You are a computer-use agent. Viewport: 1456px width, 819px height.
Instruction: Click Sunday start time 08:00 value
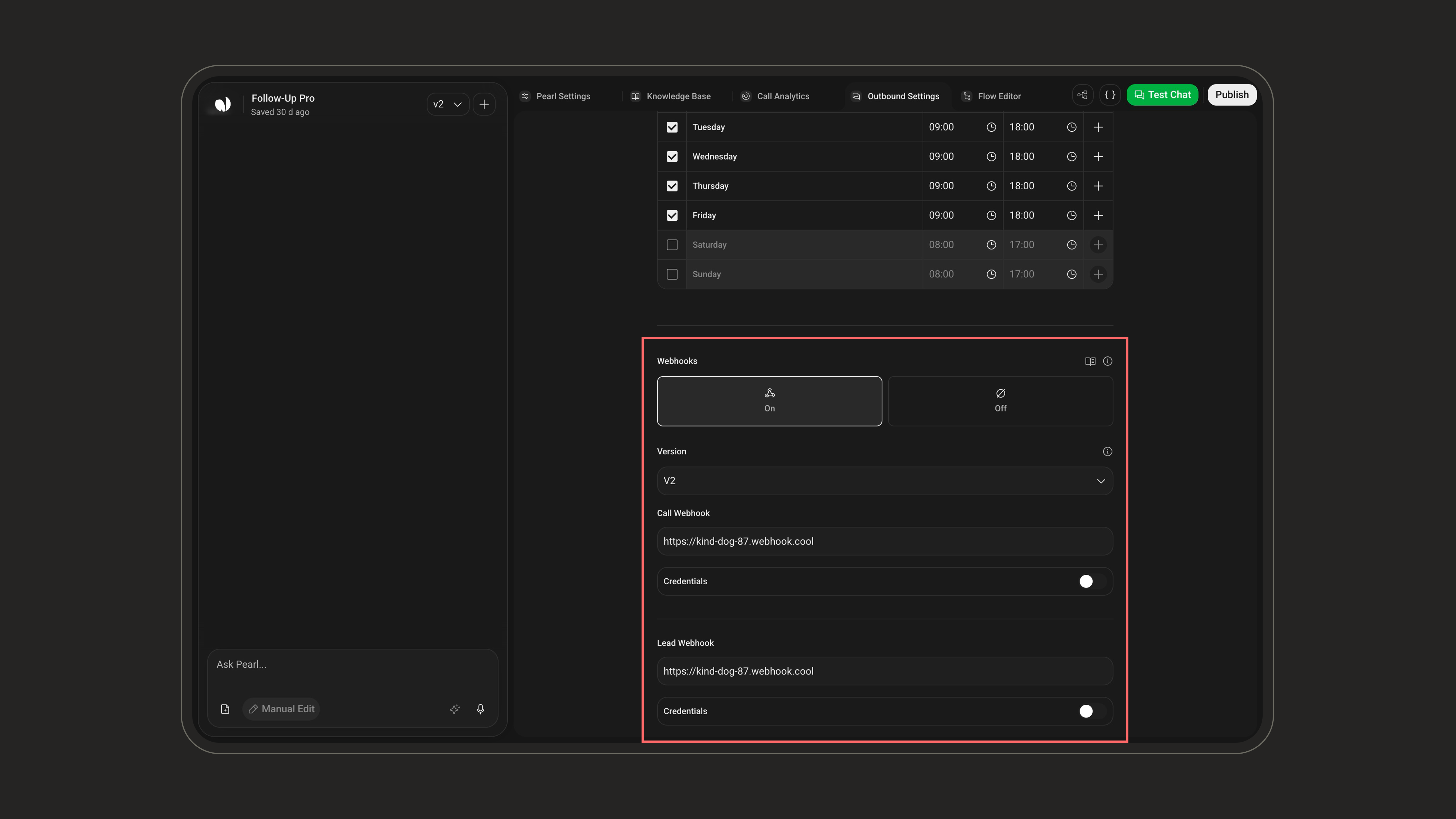tap(941, 274)
